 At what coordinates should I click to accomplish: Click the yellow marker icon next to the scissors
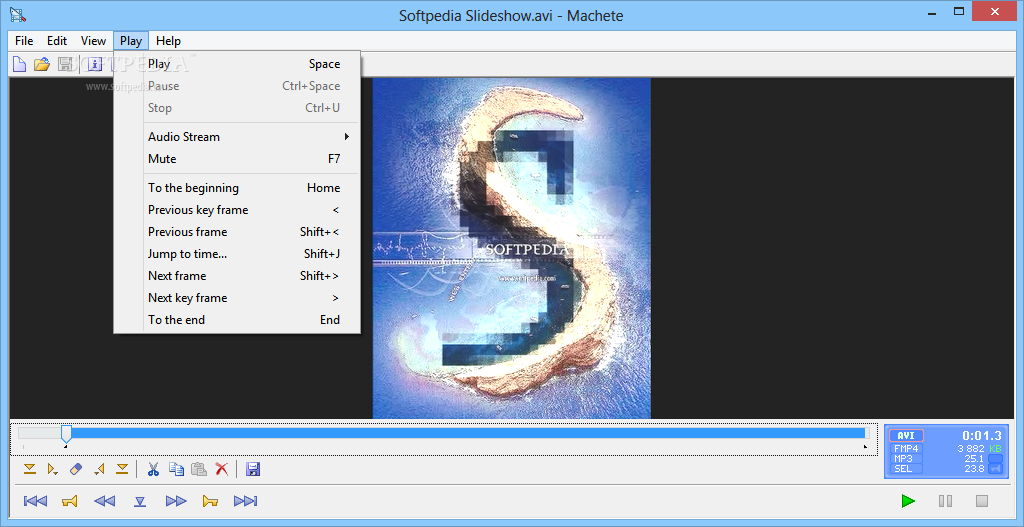tap(122, 469)
